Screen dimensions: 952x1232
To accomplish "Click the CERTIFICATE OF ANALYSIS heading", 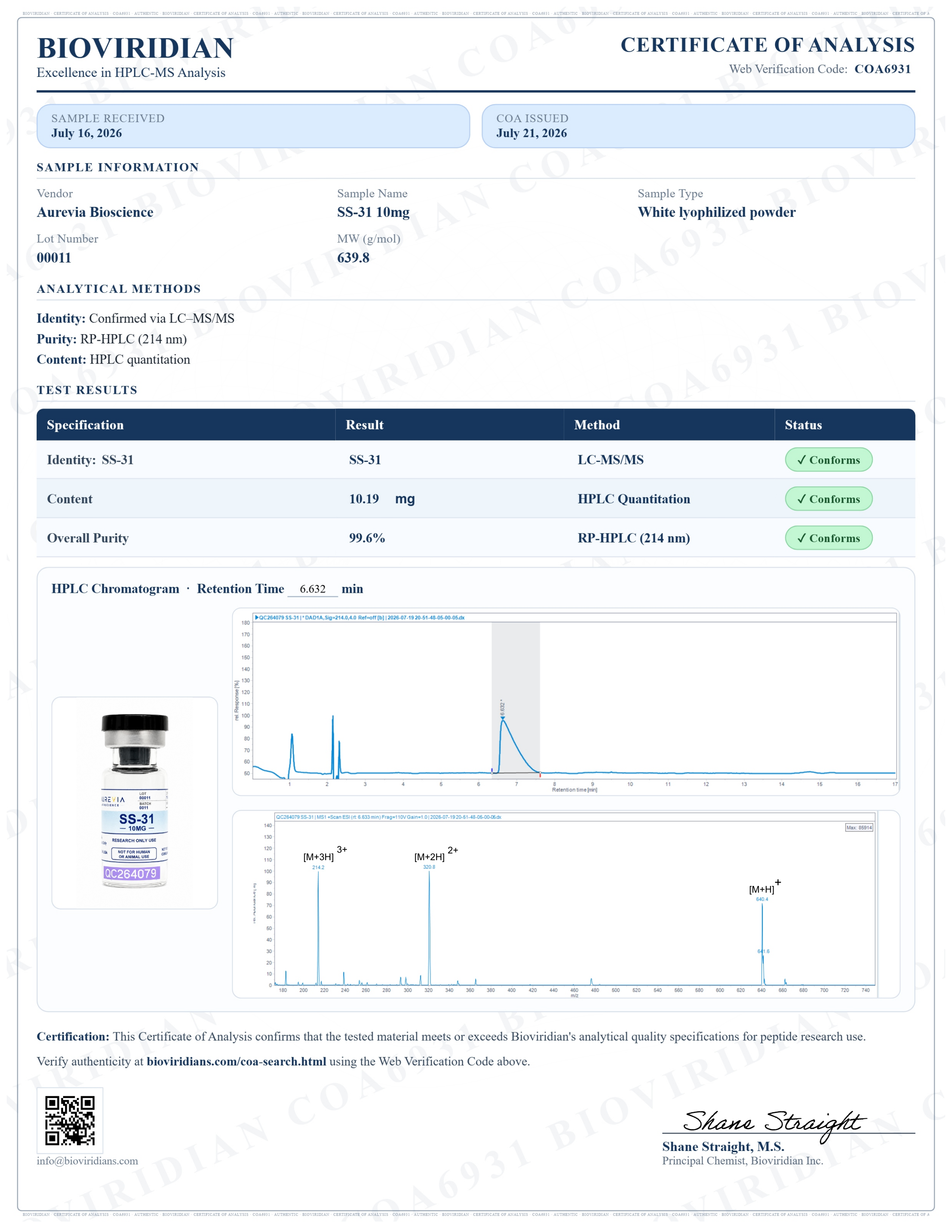I will coord(768,44).
